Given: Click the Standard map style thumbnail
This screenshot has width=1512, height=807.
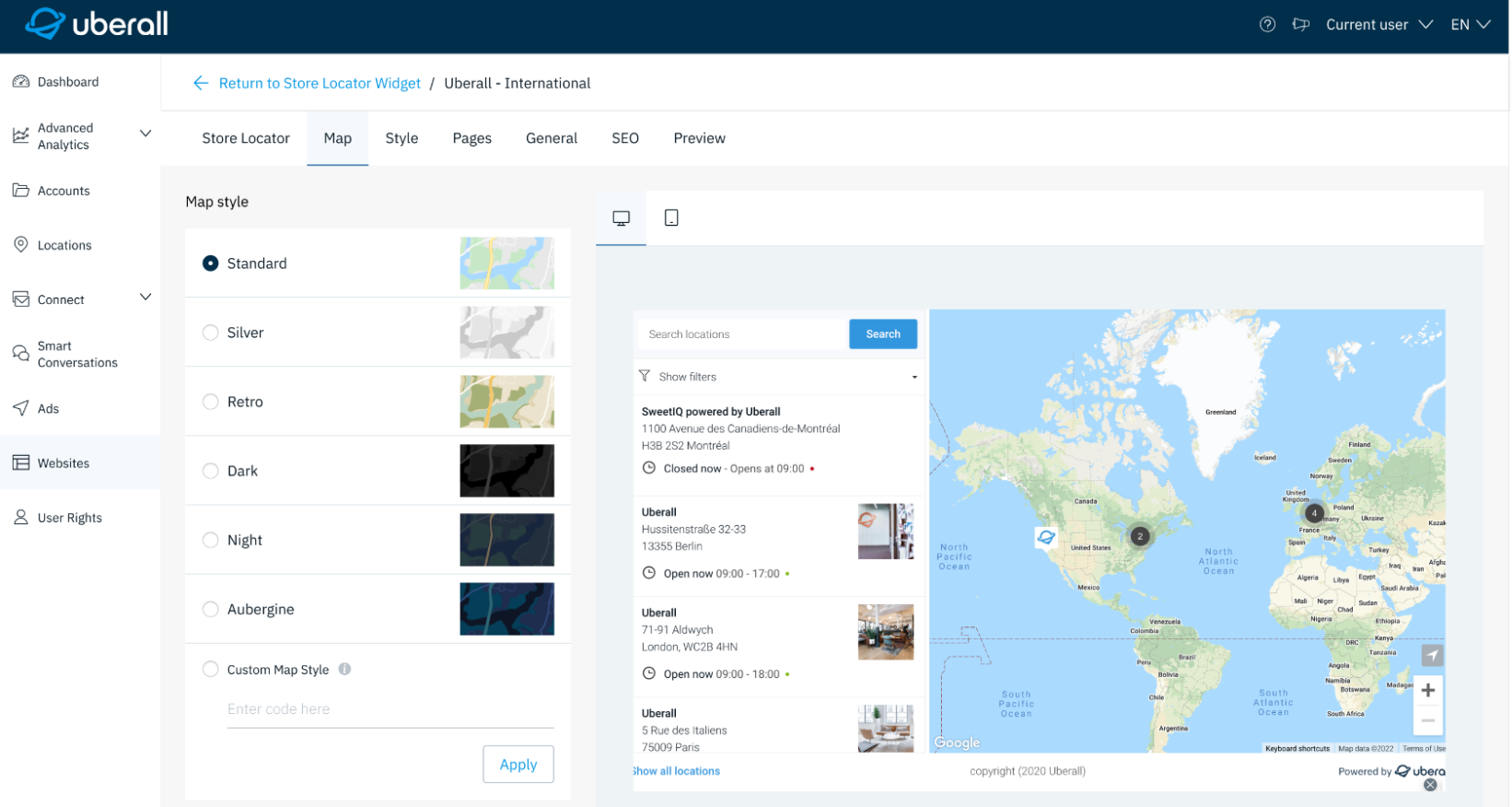Looking at the screenshot, I should pyautogui.click(x=507, y=263).
